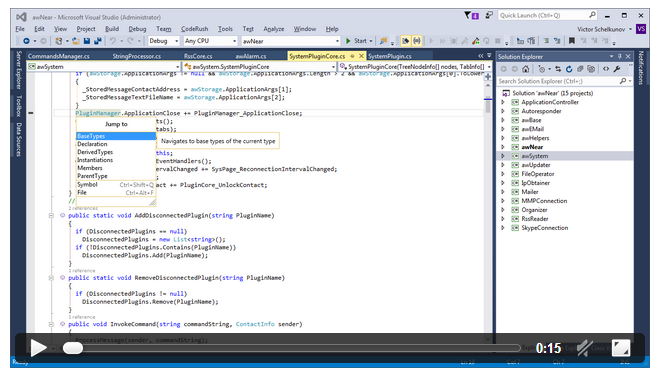Click the Properties wrench icon
Image resolution: width=659 pixels, height=375 pixels.
click(x=617, y=69)
